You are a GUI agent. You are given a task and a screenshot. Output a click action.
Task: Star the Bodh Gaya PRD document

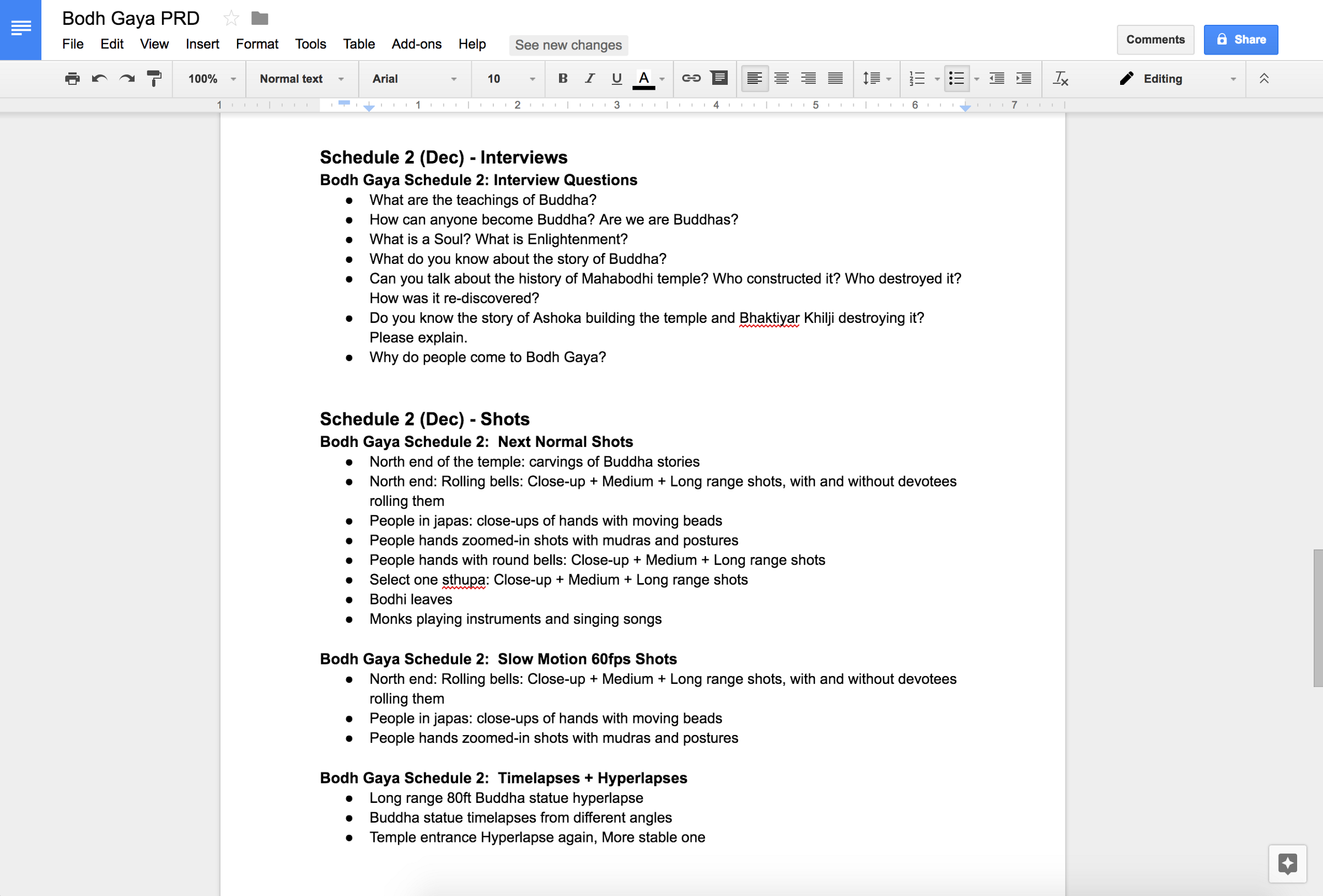(x=231, y=18)
